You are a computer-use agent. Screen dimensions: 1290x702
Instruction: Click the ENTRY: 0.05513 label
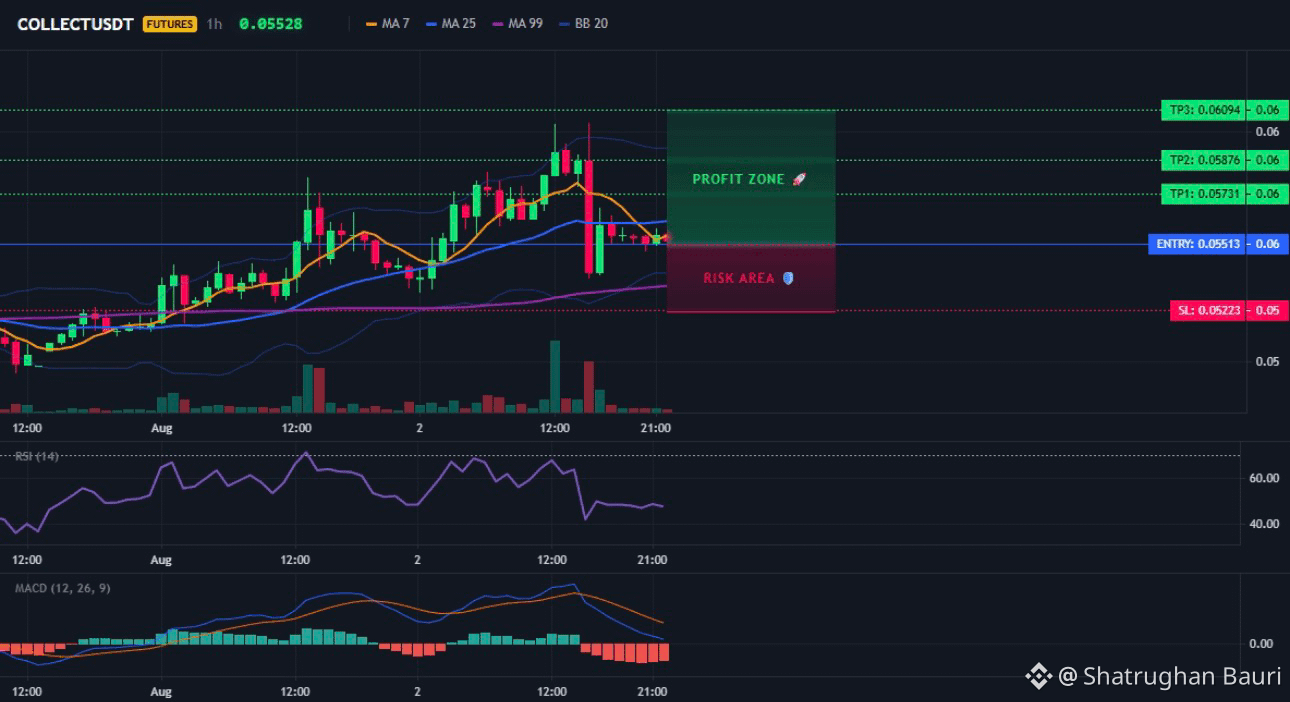[1198, 244]
